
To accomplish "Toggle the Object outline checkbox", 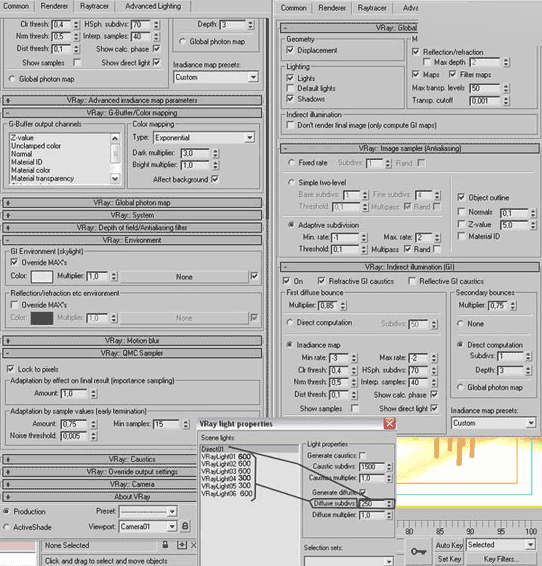I will (x=461, y=197).
